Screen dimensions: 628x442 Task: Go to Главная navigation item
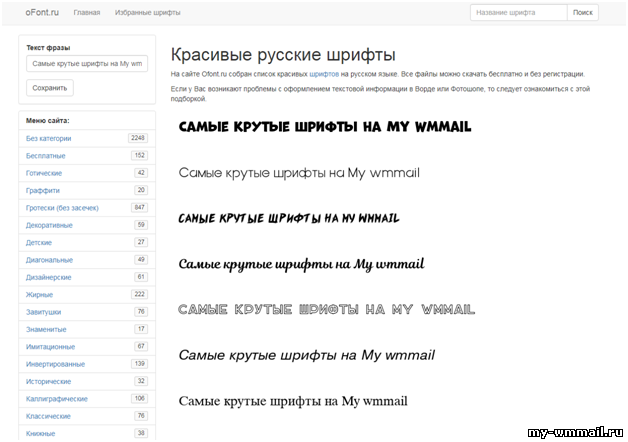coord(87,12)
